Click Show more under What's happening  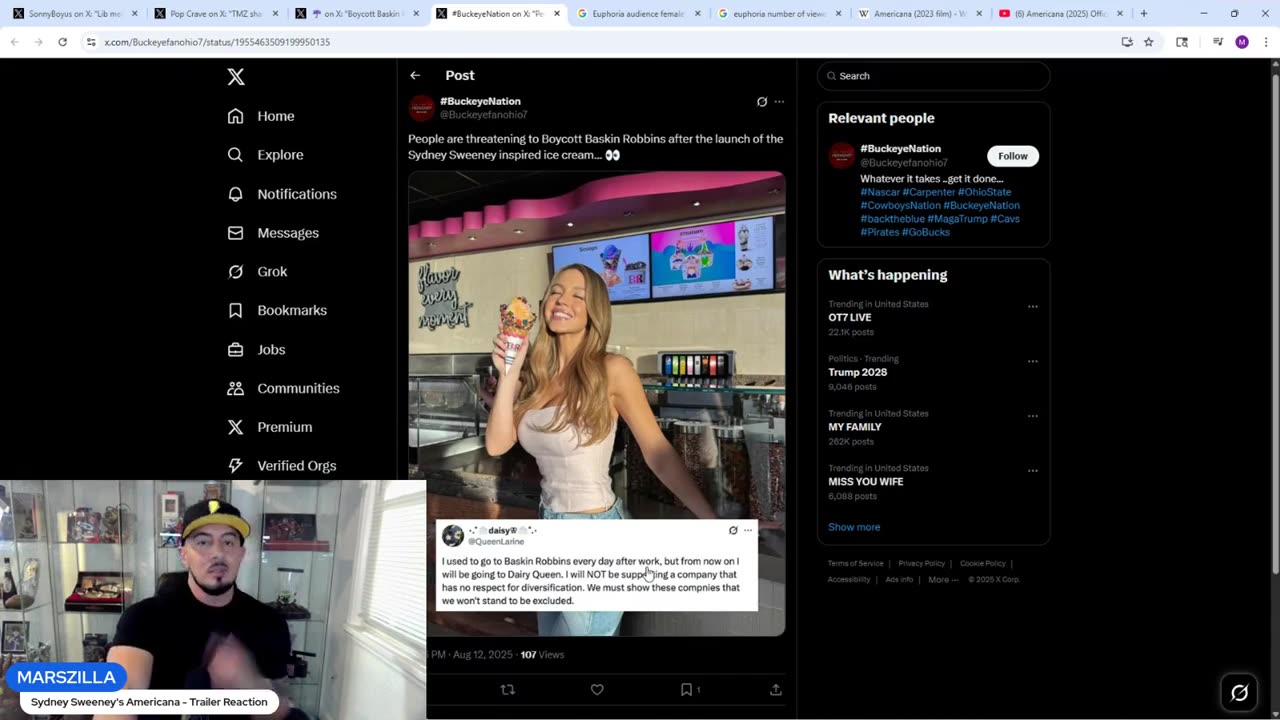pos(854,527)
